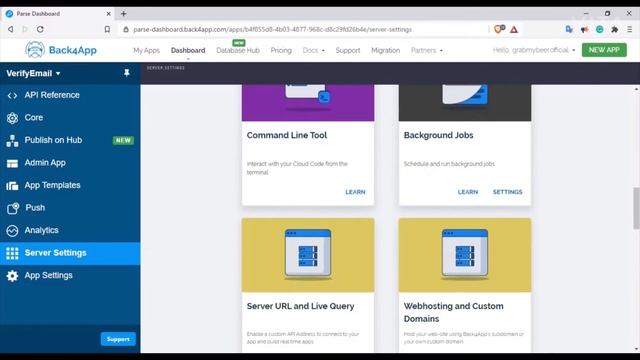Image resolution: width=640 pixels, height=360 pixels.
Task: Open the browser hamburger menu
Action: [630, 29]
